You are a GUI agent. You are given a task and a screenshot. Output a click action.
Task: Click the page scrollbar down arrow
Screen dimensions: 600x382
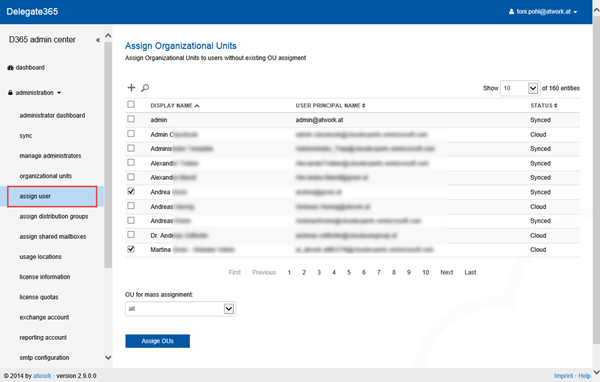pyautogui.click(x=596, y=372)
